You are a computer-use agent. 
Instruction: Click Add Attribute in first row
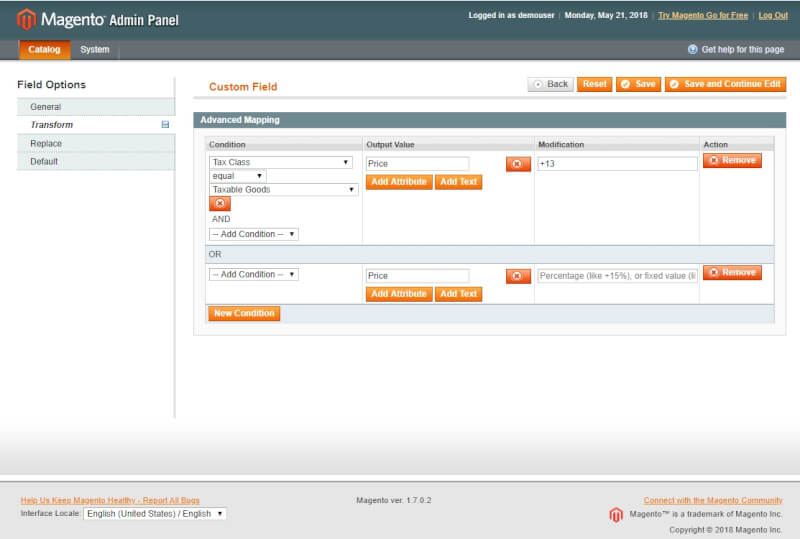coord(399,182)
